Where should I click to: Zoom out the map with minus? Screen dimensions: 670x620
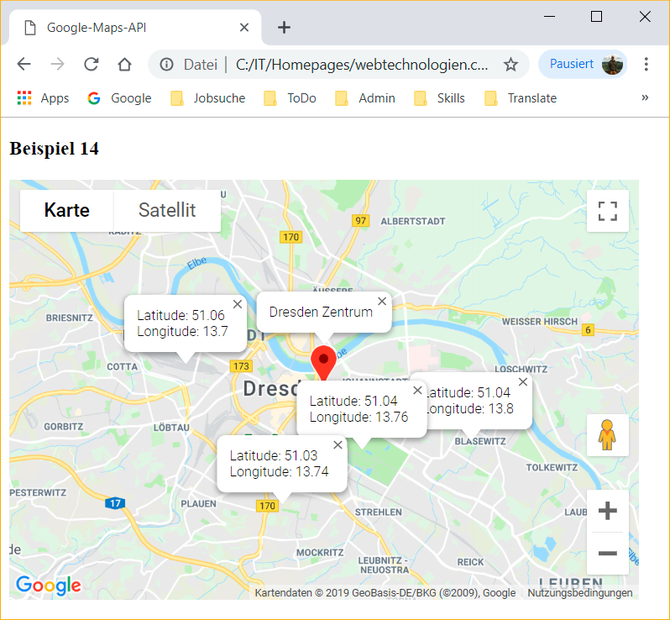(x=608, y=553)
